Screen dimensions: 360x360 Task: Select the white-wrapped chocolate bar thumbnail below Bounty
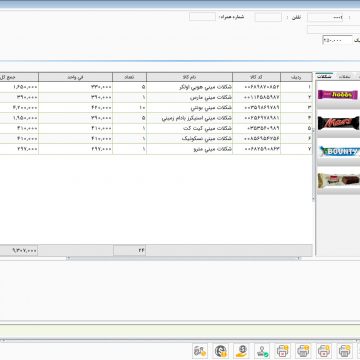pyautogui.click(x=338, y=180)
